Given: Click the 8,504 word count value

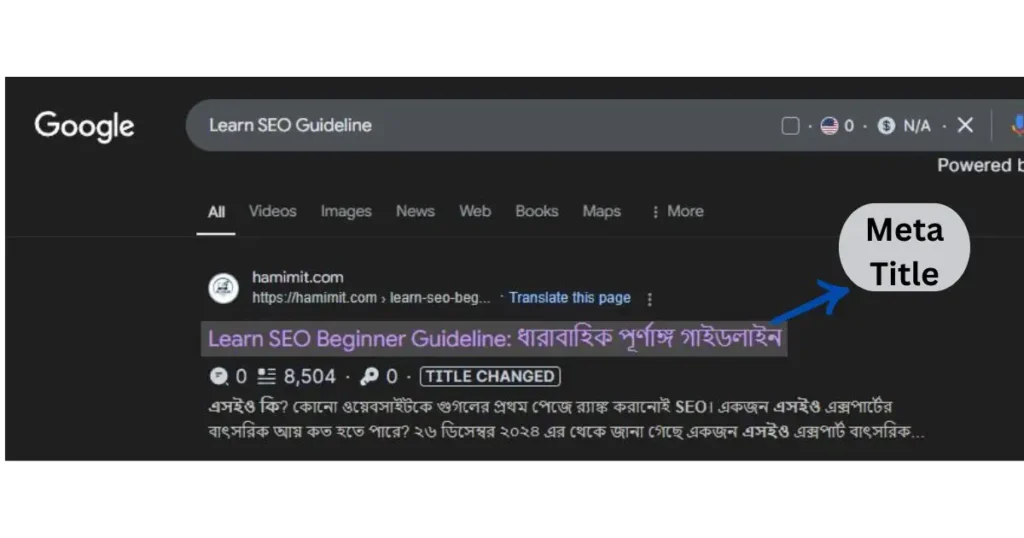Looking at the screenshot, I should coord(310,376).
